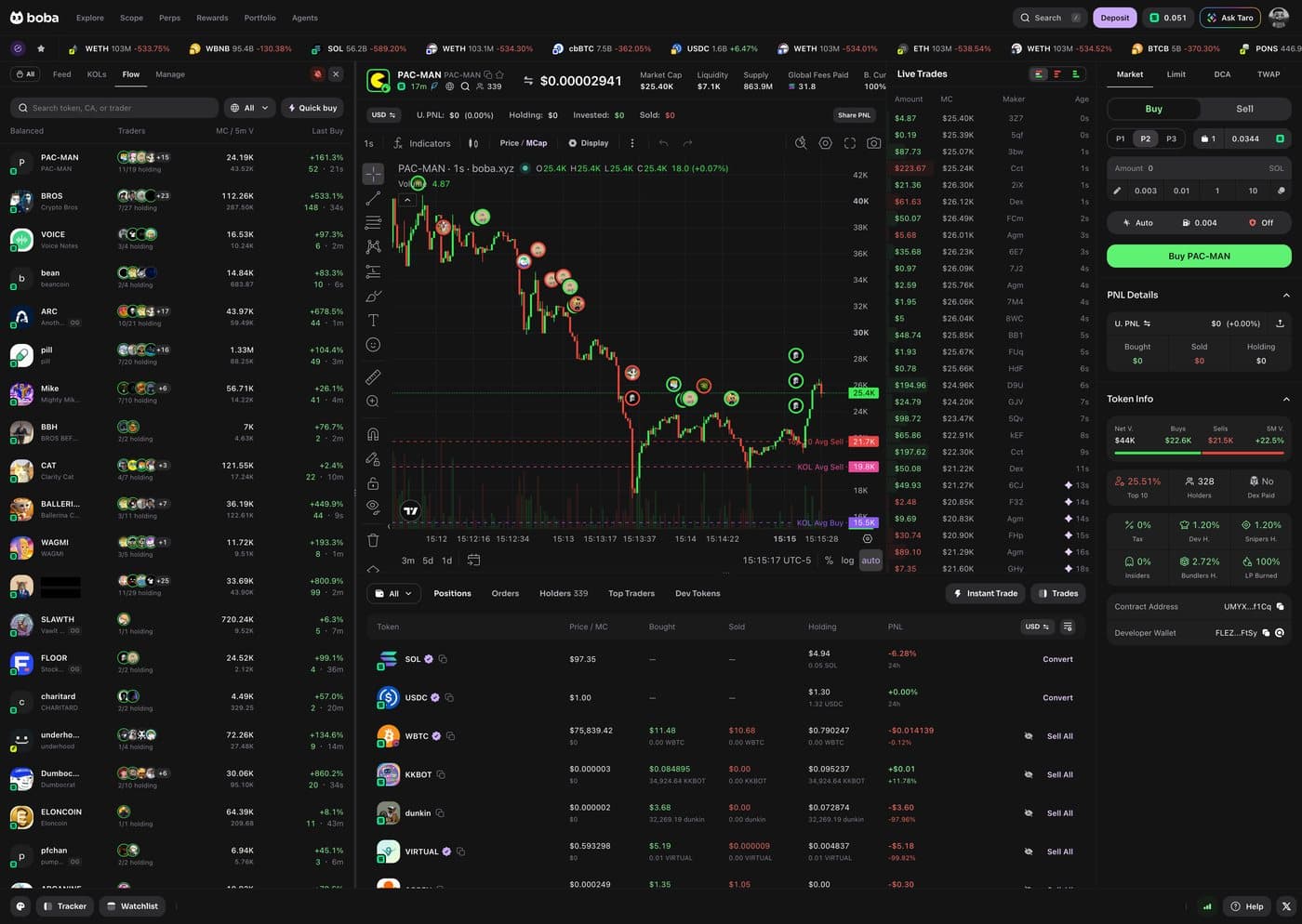The image size is (1302, 924).
Task: Collapse the Token Info section
Action: (1286, 399)
